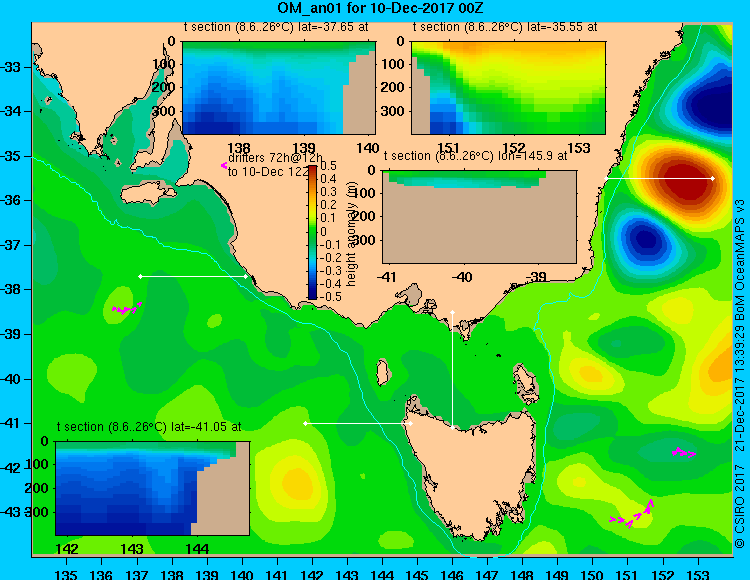Click the 't section (8.6..26°C) lat=-35.55 at' label
The height and width of the screenshot is (580, 750).
coord(505,27)
